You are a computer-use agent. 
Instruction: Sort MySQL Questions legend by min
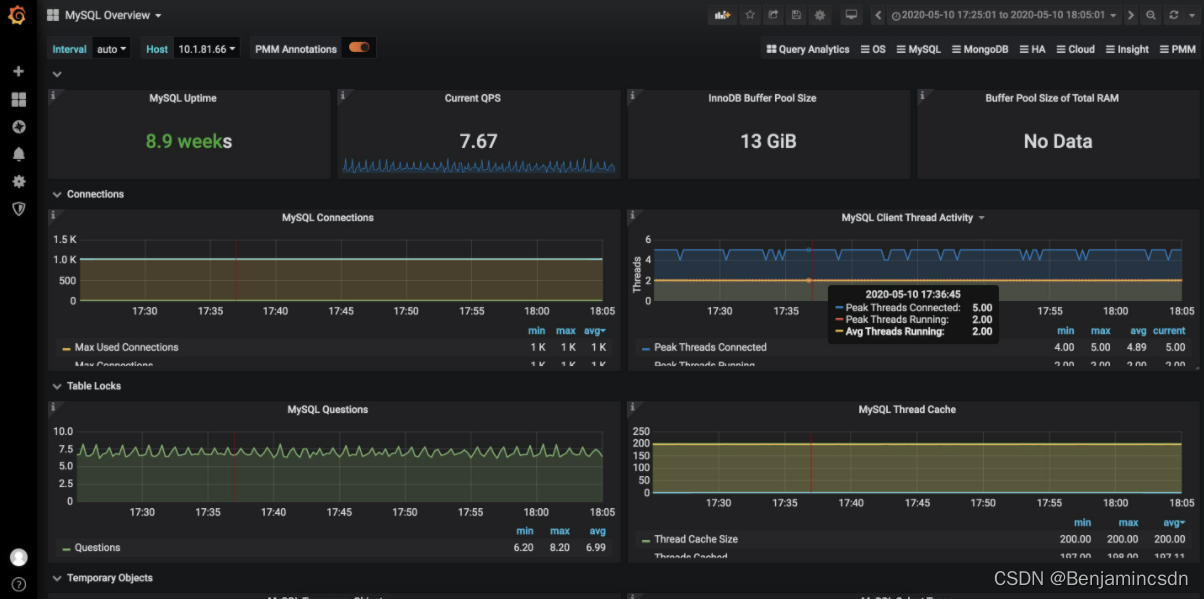(x=525, y=531)
